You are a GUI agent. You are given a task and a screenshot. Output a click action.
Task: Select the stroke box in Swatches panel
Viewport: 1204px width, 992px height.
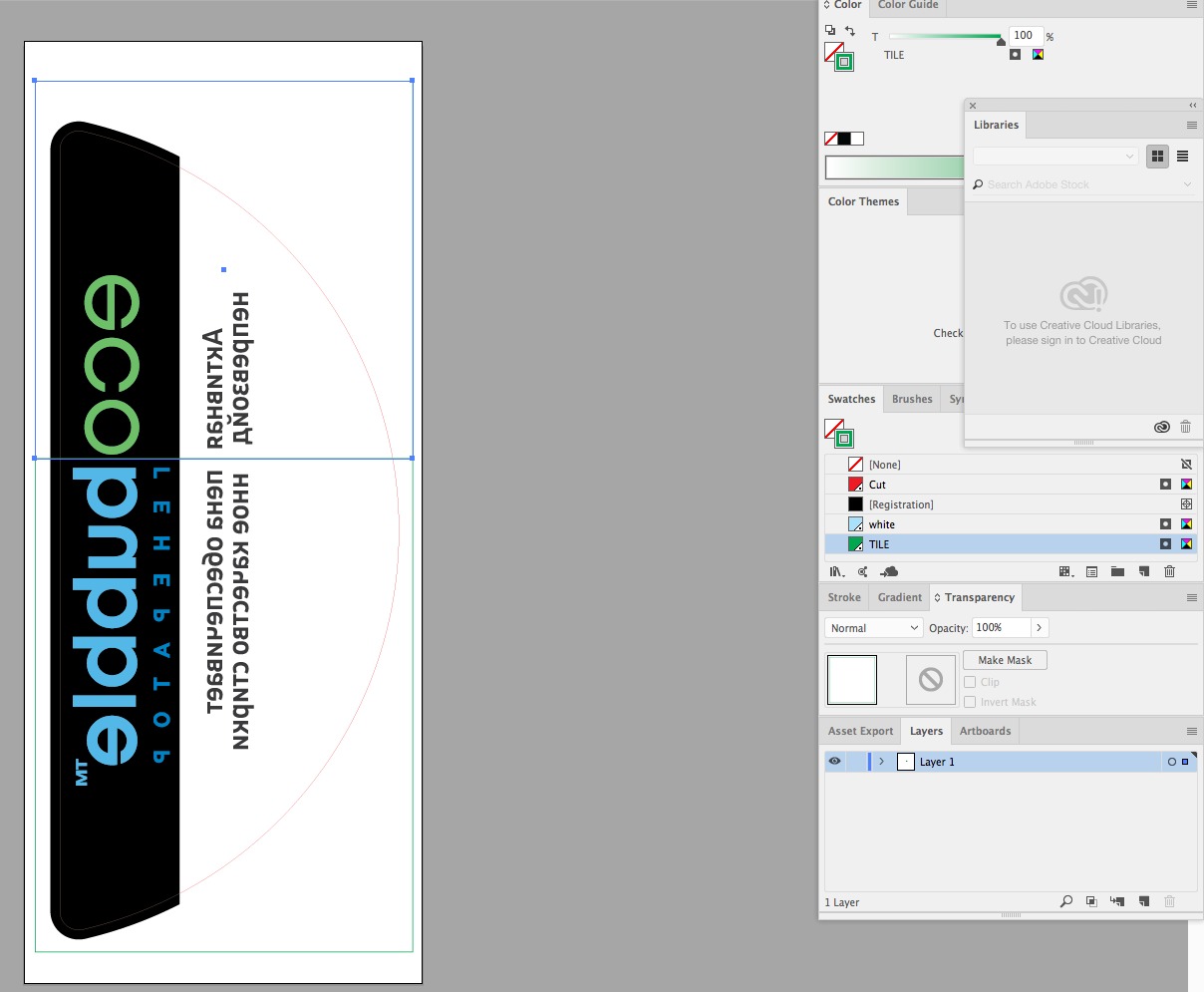tap(844, 438)
